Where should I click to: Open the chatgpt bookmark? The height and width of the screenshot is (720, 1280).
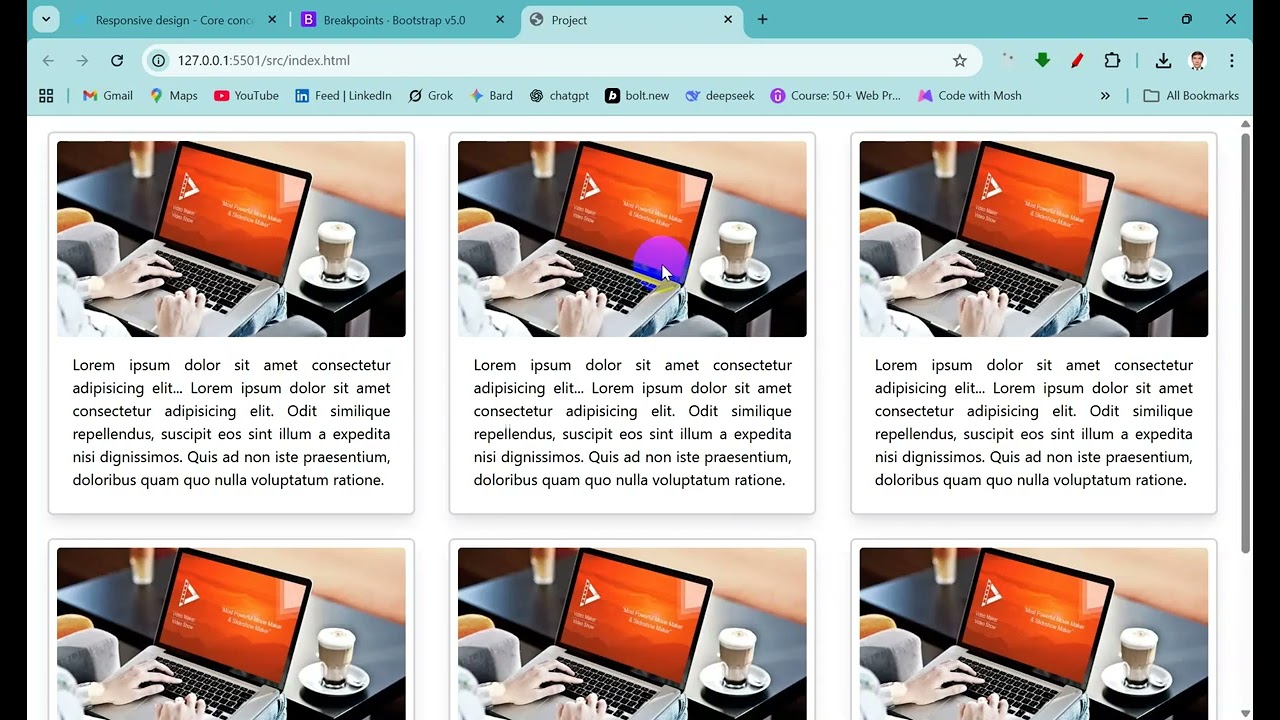point(559,96)
